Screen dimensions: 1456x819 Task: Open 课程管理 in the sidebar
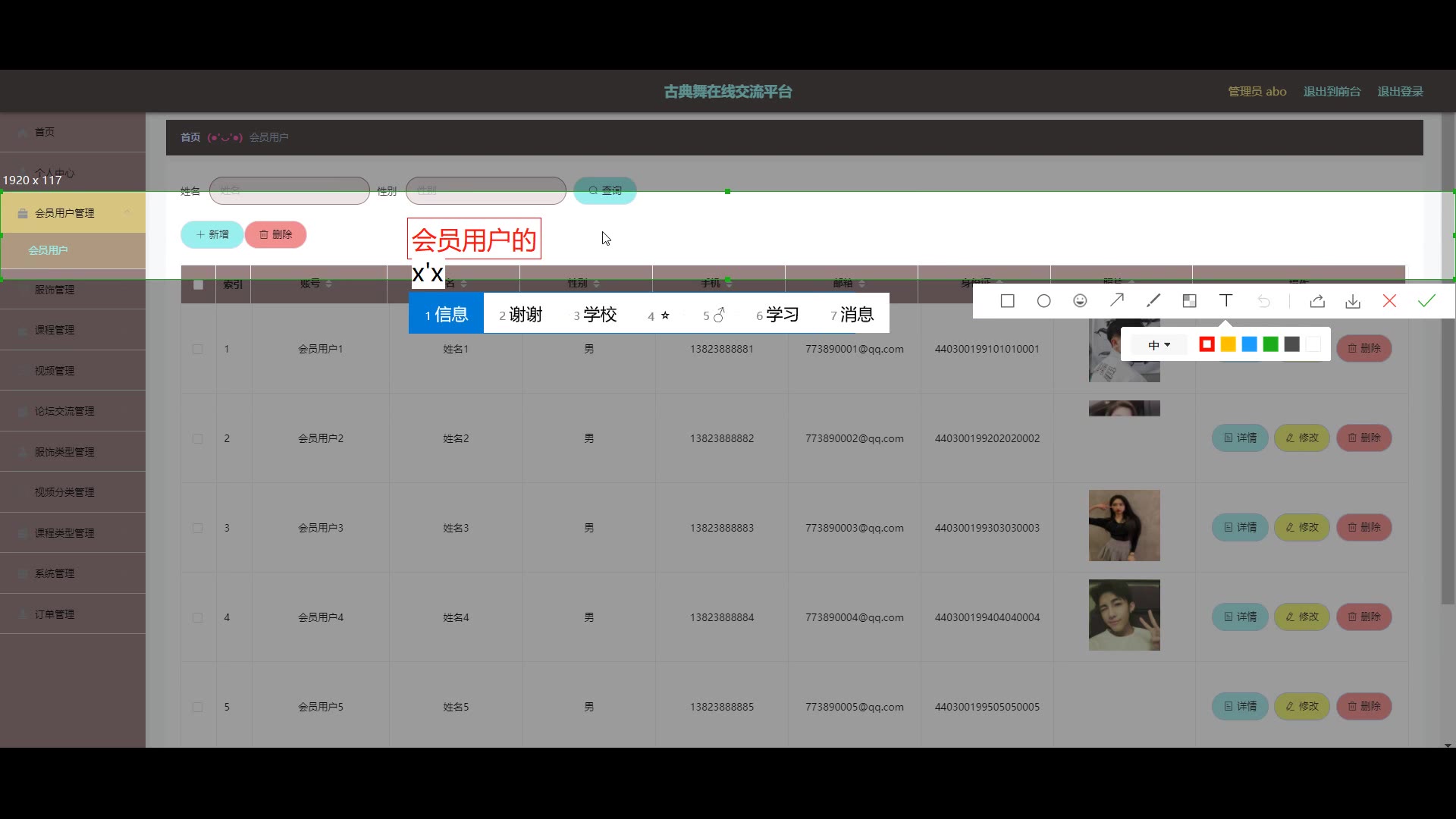click(73, 330)
